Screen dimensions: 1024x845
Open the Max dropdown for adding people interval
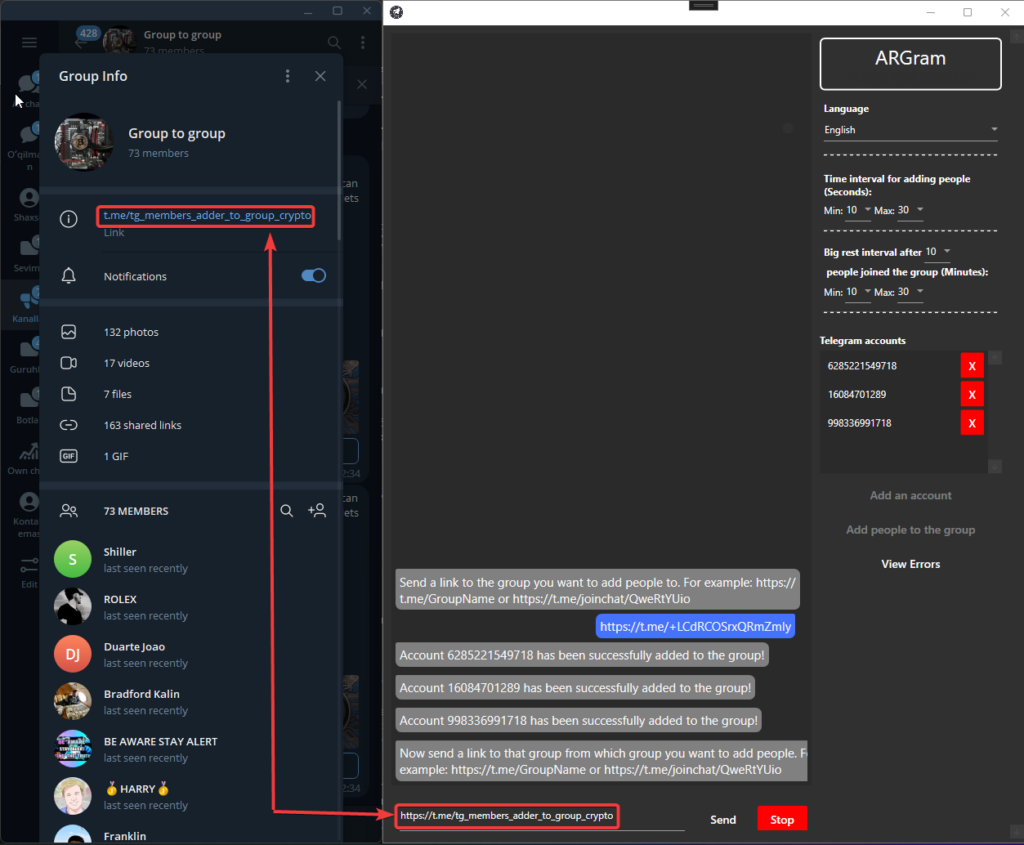(x=911, y=210)
